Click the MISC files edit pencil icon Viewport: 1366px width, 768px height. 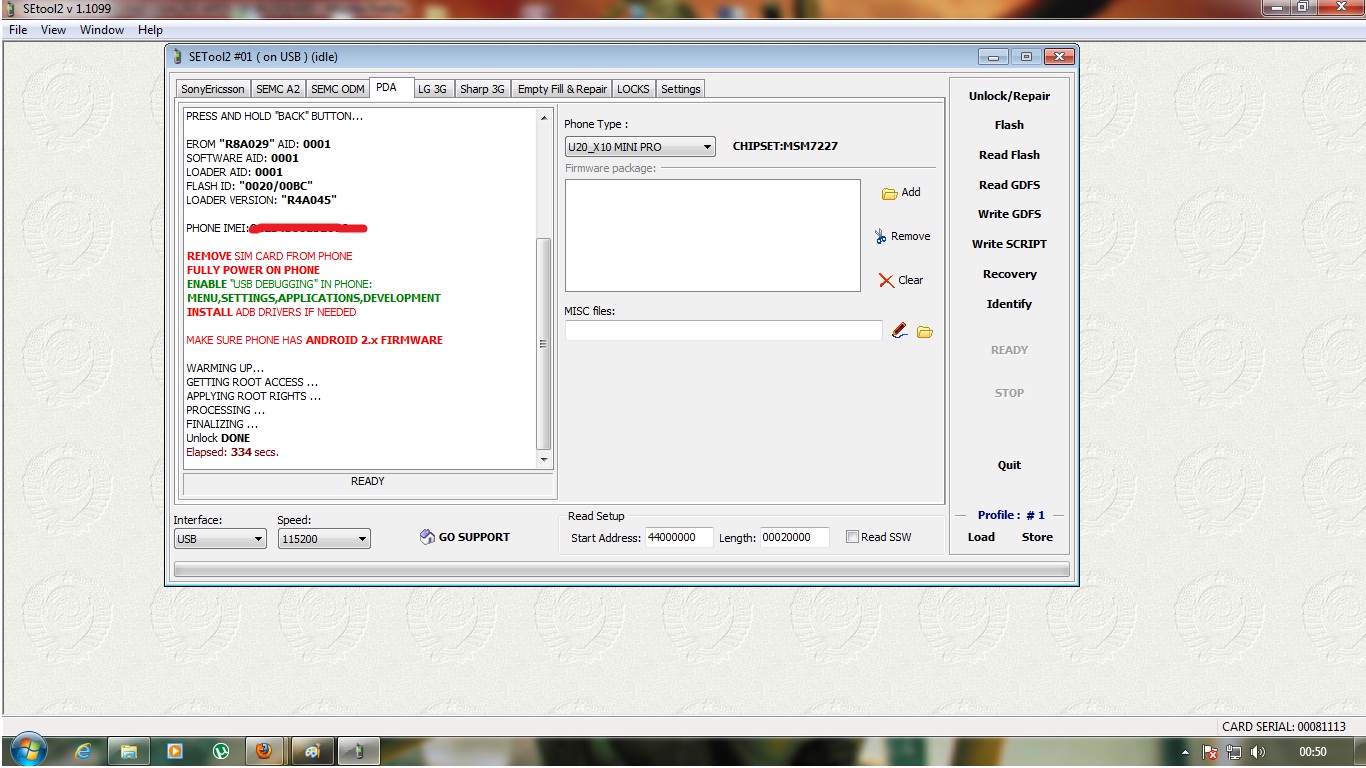tap(899, 331)
